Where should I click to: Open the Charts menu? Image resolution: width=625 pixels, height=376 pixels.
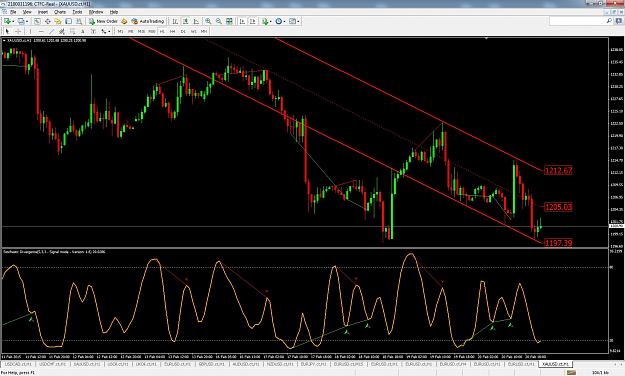click(60, 12)
